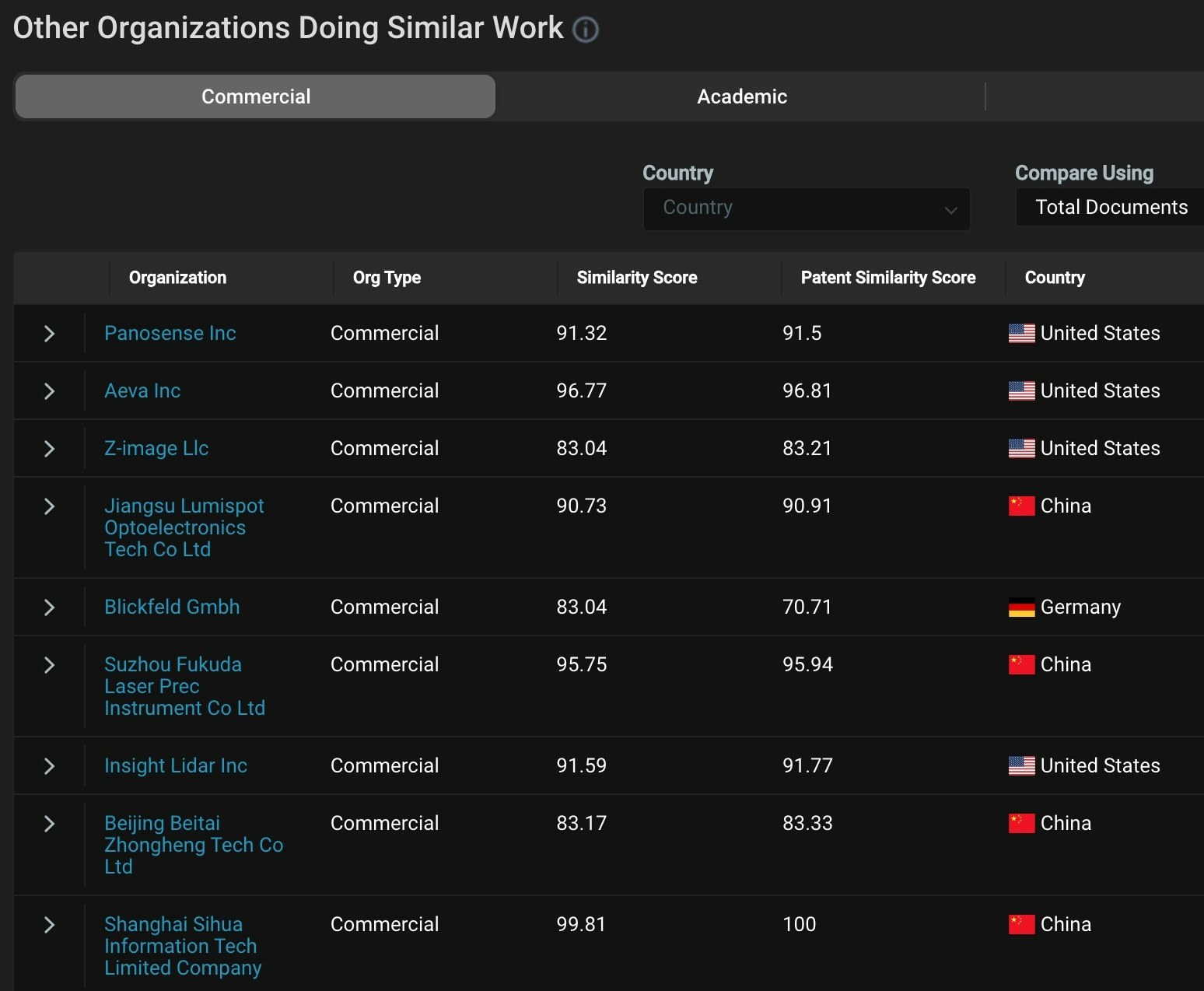This screenshot has height=991, width=1204.
Task: Sort by Patent Similarity Score column header
Action: pos(888,278)
